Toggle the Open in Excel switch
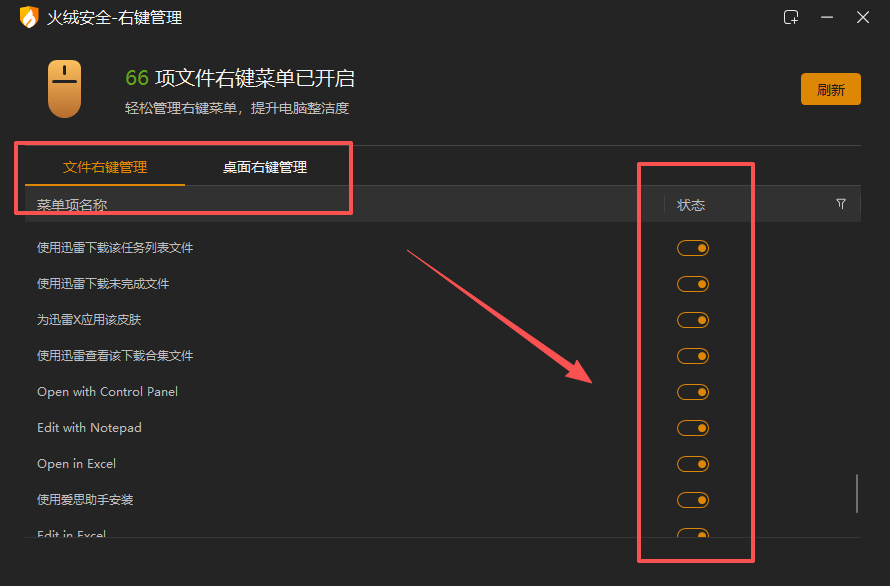Viewport: 890px width, 586px height. pos(692,464)
